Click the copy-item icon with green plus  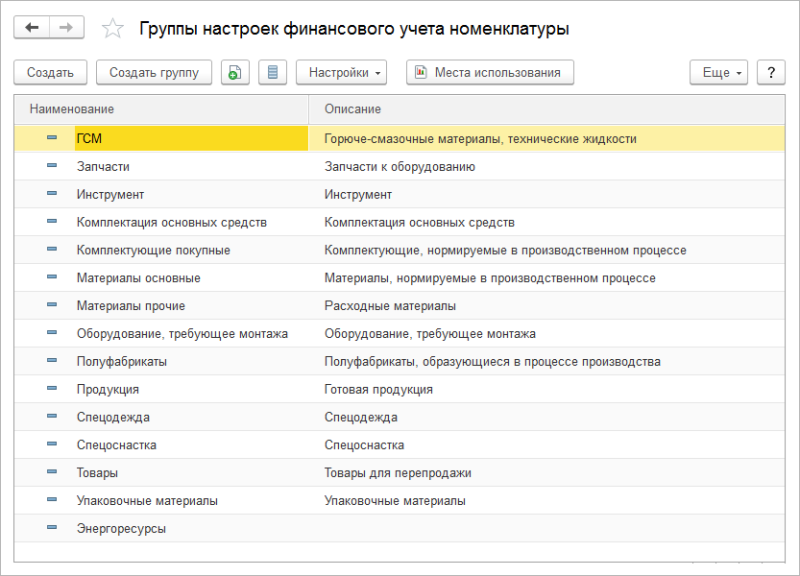pyautogui.click(x=235, y=72)
